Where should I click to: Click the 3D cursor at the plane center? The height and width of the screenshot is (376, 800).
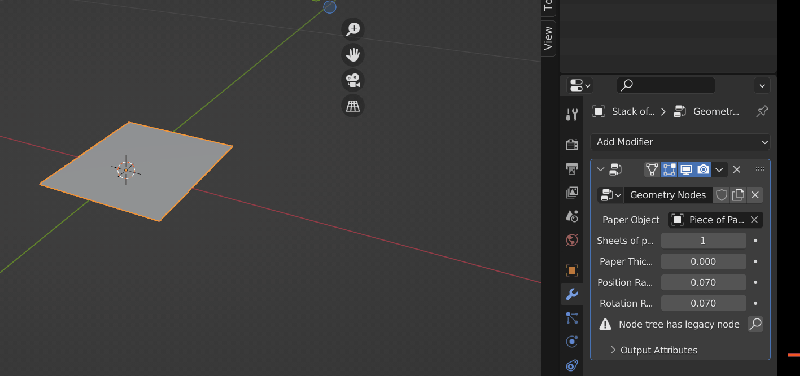pos(126,169)
